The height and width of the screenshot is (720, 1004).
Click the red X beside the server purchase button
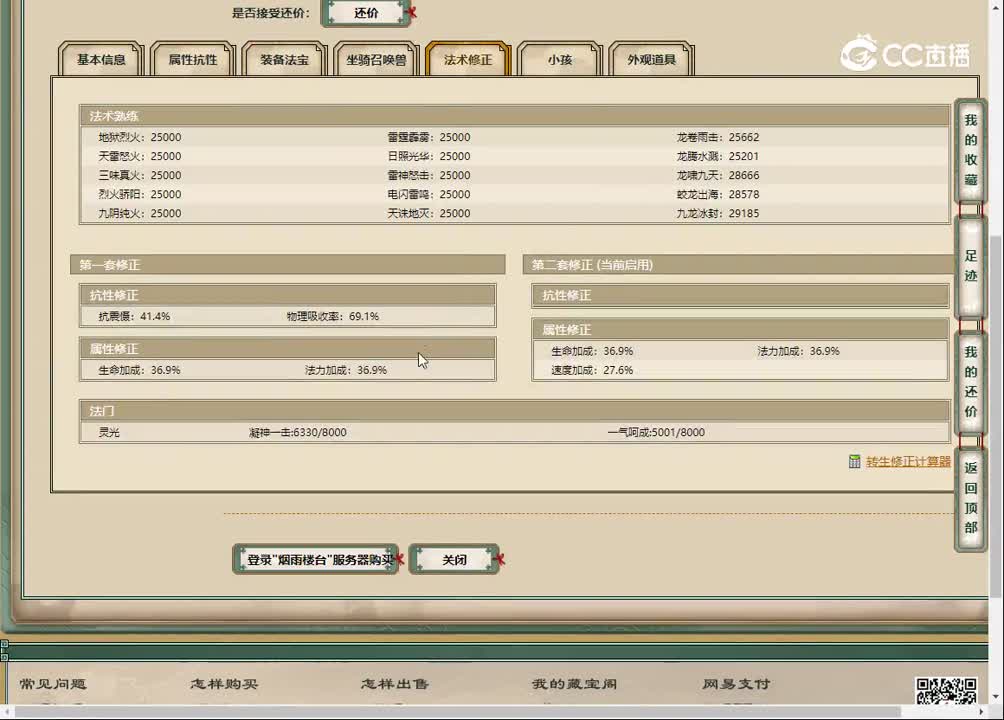[399, 559]
